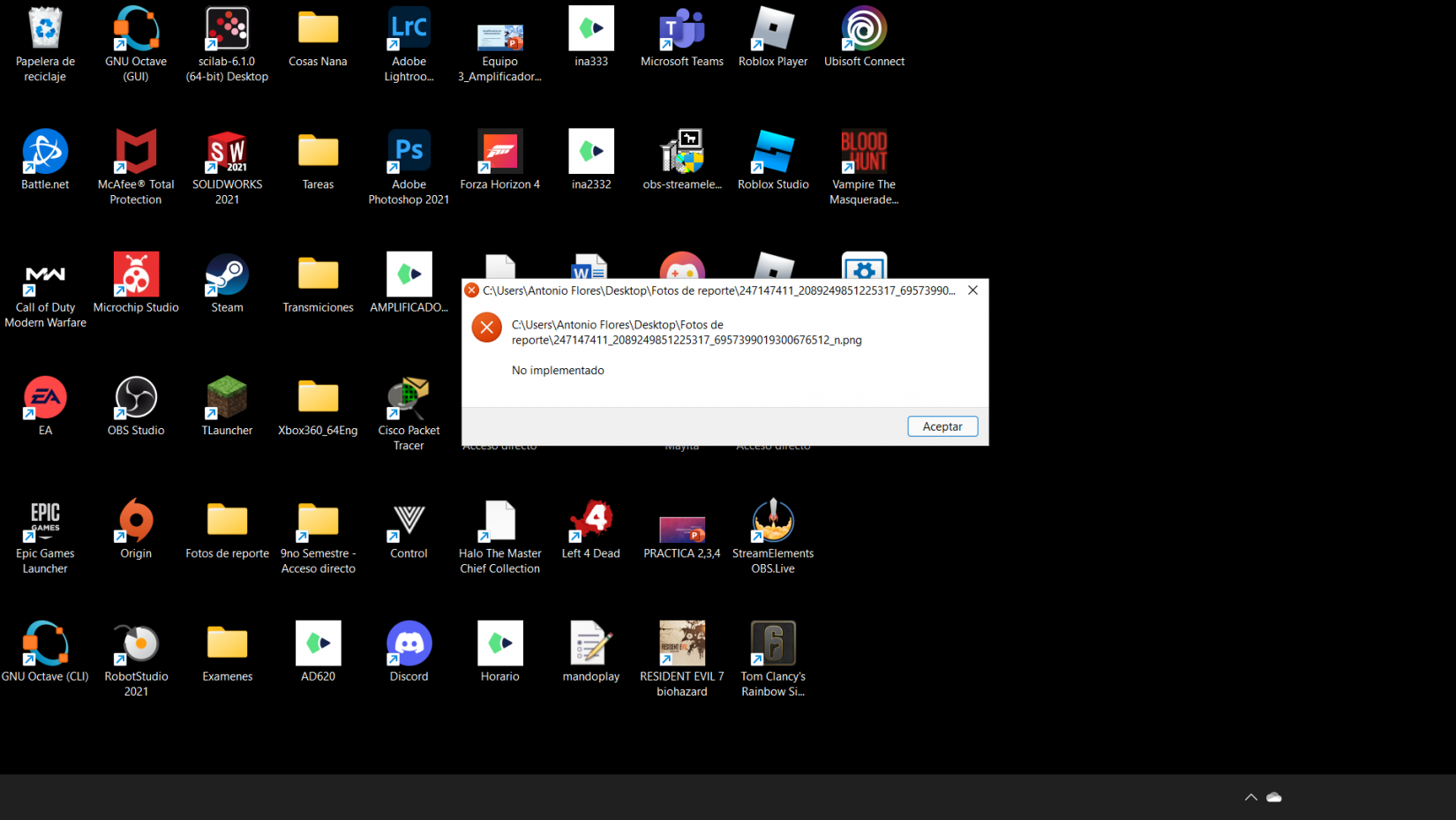Click the OneDrive cloud tray icon
This screenshot has height=820, width=1456.
[1274, 797]
